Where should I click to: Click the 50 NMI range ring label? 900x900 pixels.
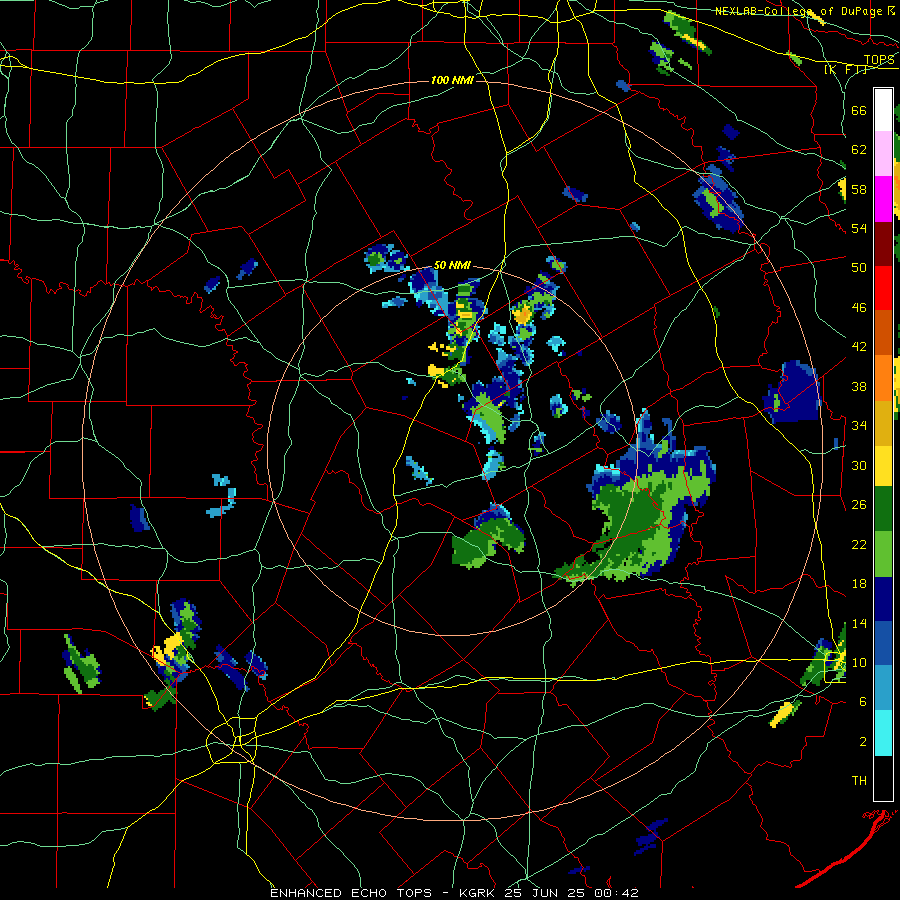point(452,265)
